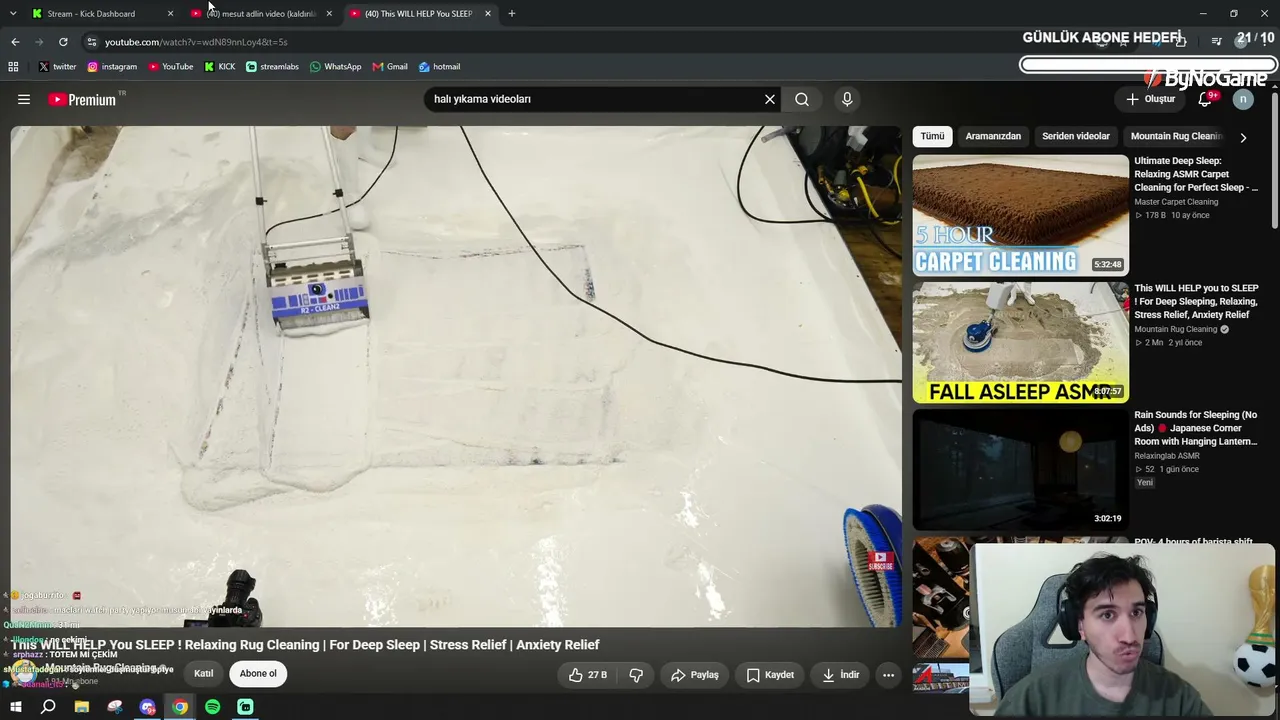
Task: Save video to playlist with Kaydet
Action: [x=770, y=675]
